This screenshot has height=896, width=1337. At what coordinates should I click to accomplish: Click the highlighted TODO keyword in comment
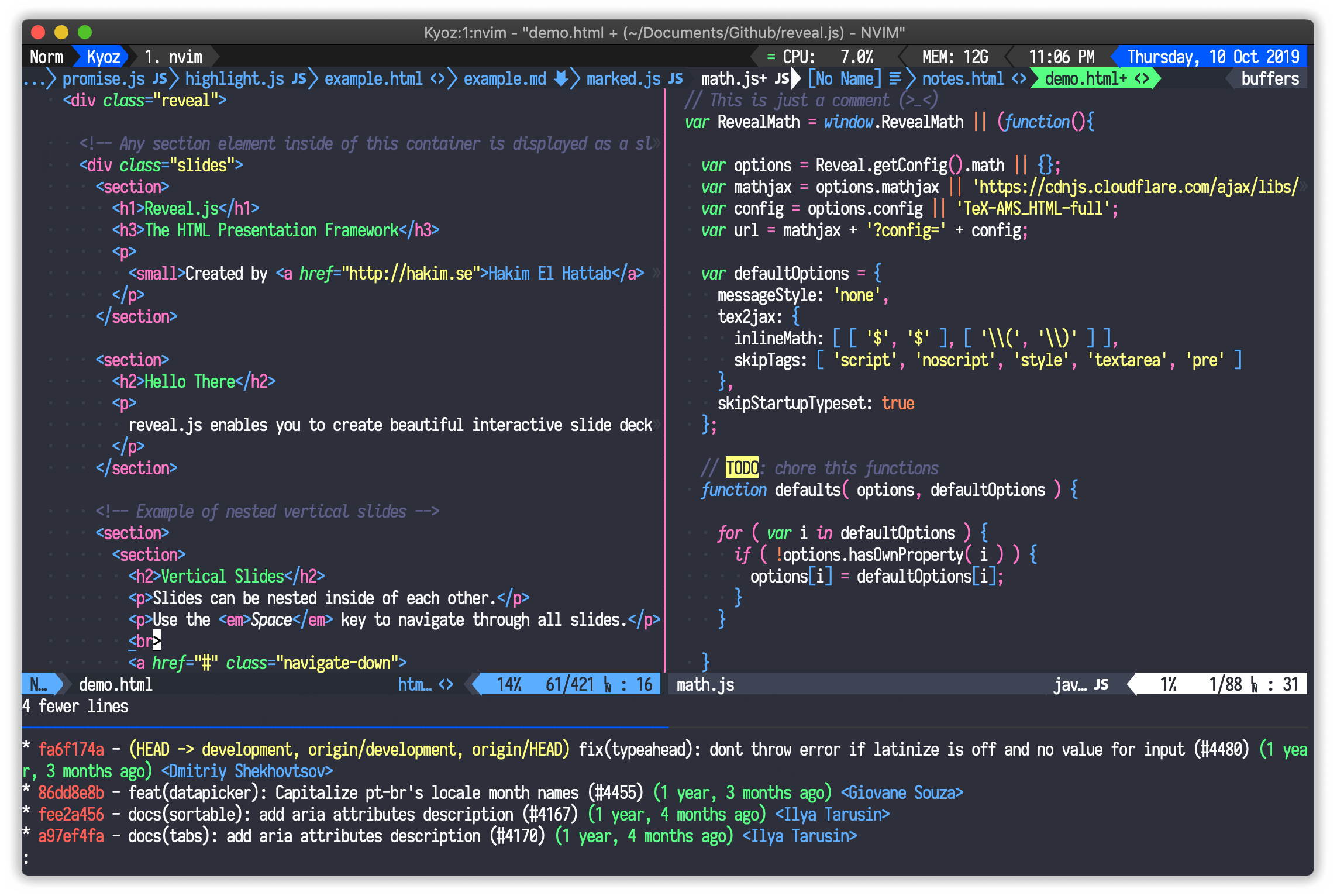tap(742, 468)
